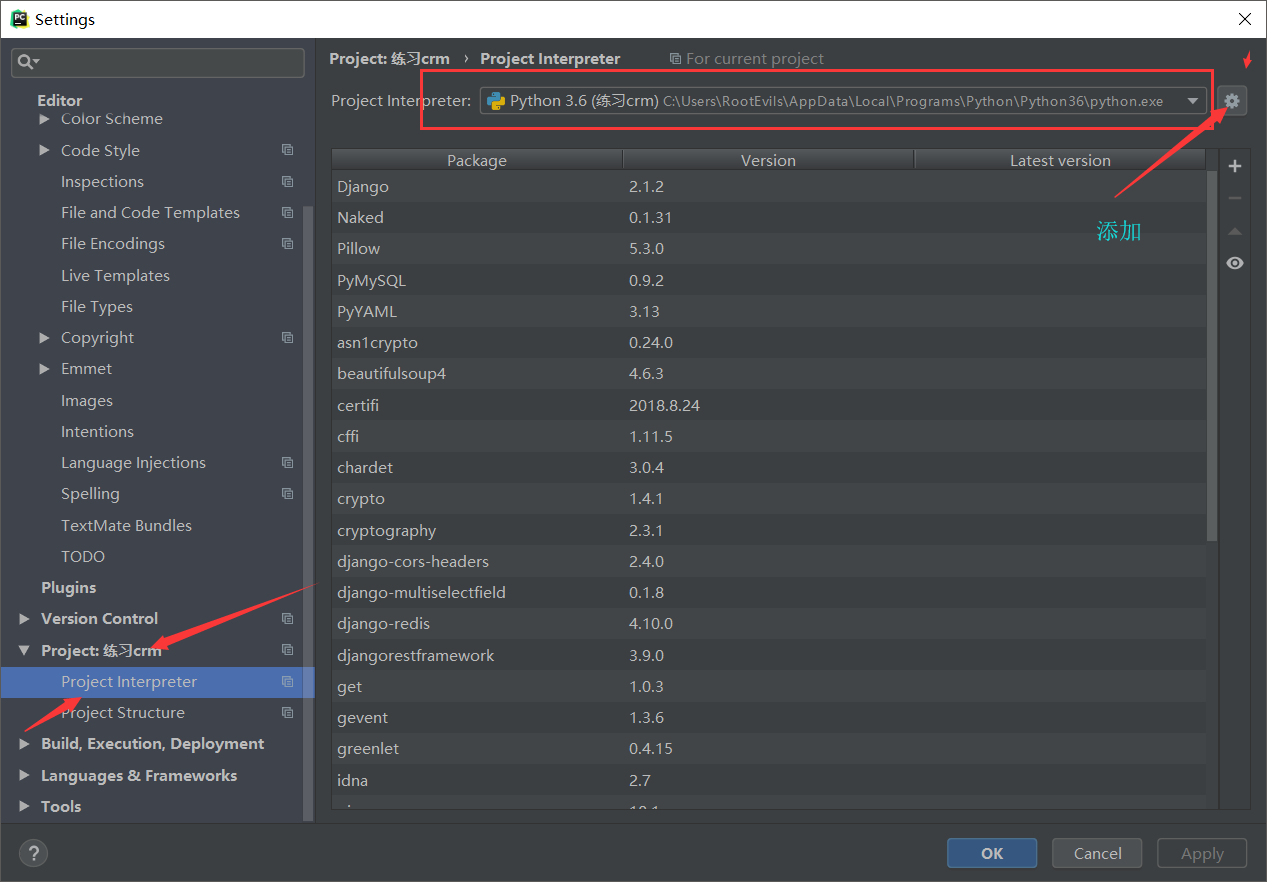The height and width of the screenshot is (882, 1267).
Task: Click project-level icon beside Inspections
Action: click(288, 181)
